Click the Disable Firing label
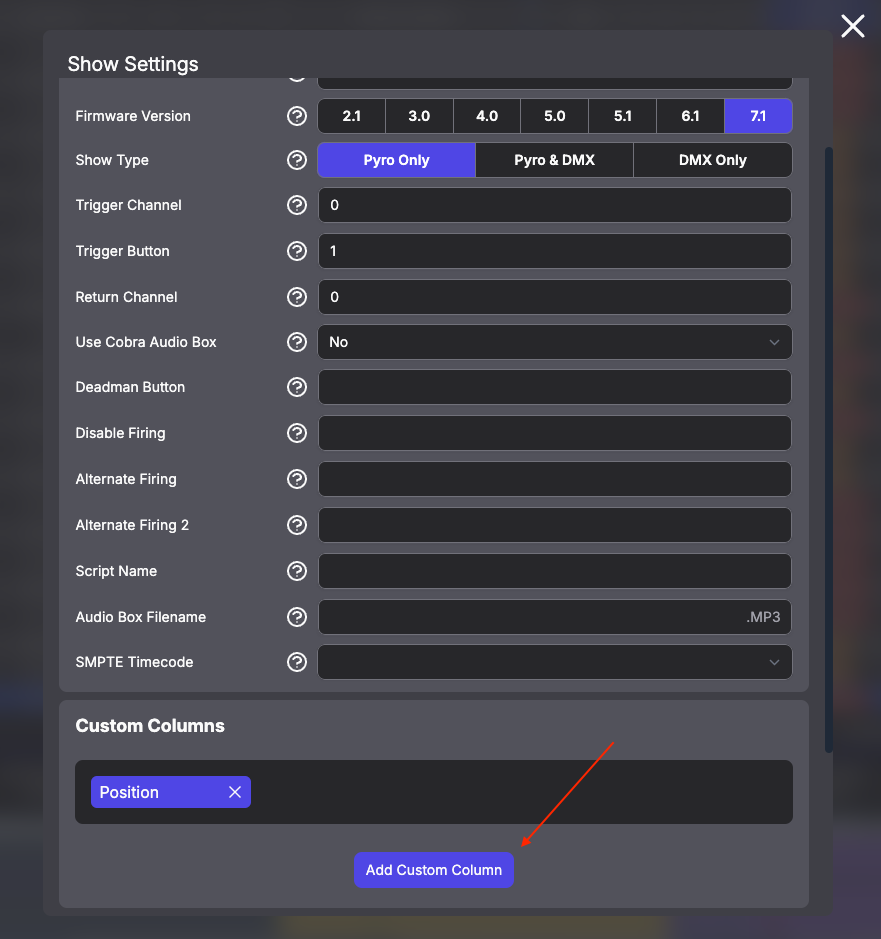 coord(120,433)
